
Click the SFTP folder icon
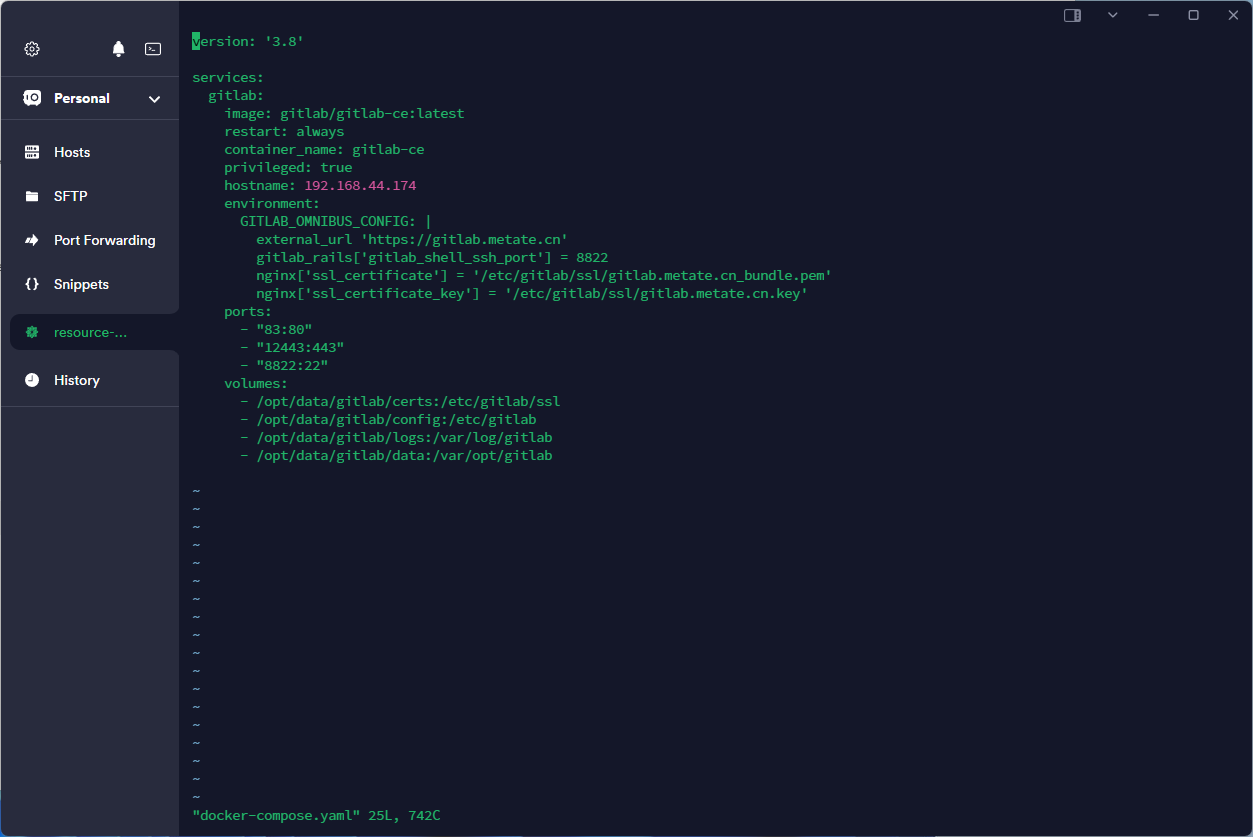(x=32, y=196)
